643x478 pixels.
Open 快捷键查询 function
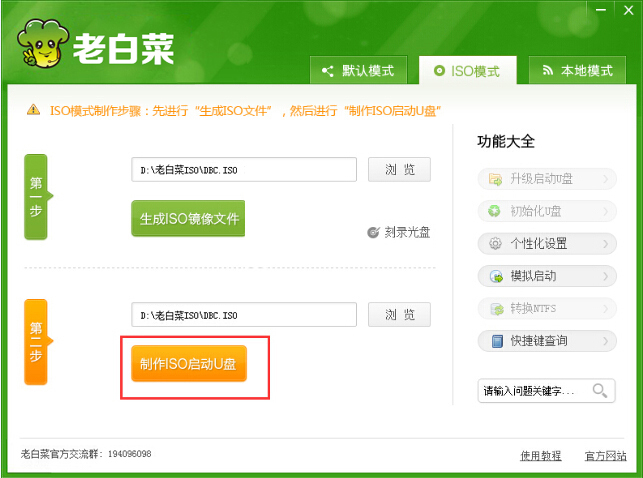click(x=547, y=341)
